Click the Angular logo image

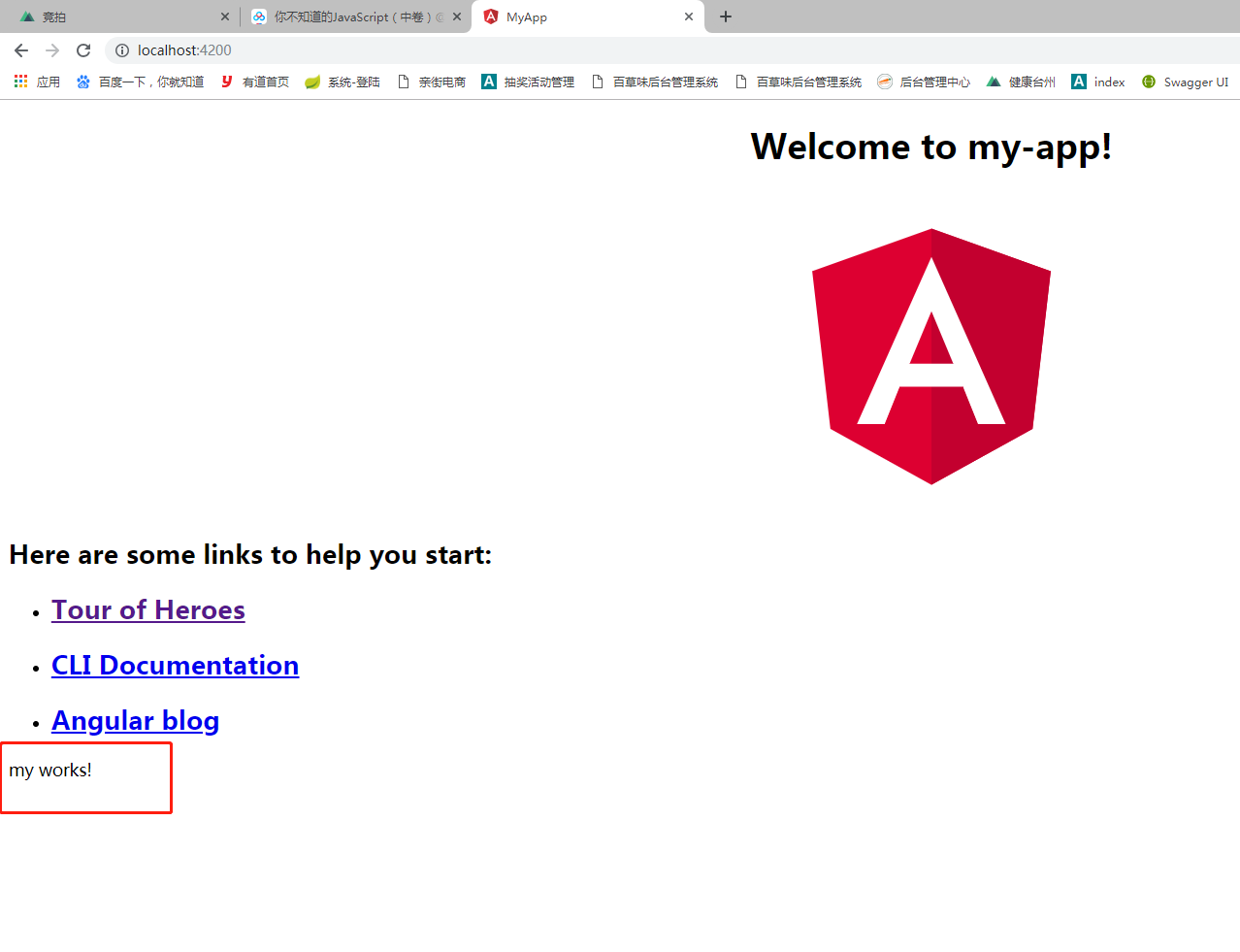click(931, 356)
